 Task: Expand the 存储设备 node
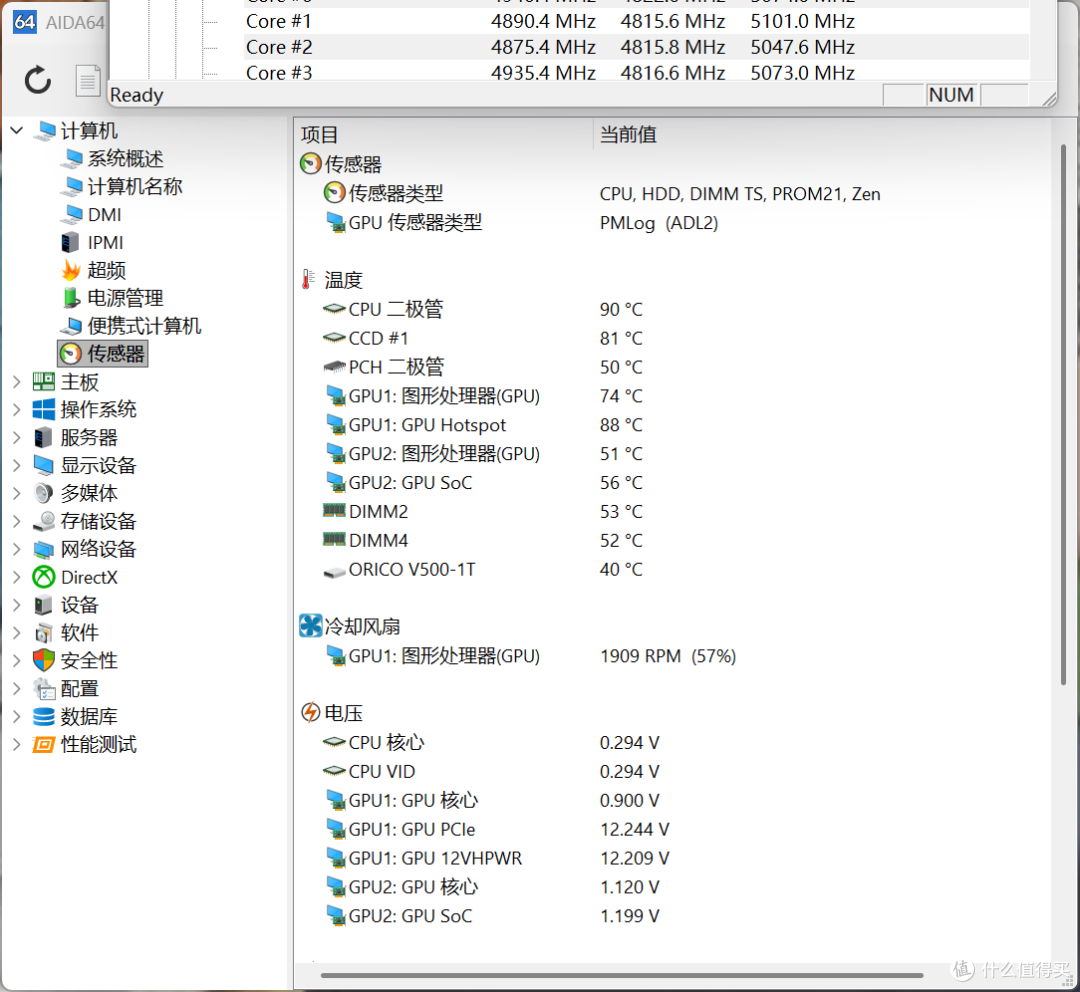pos(17,521)
